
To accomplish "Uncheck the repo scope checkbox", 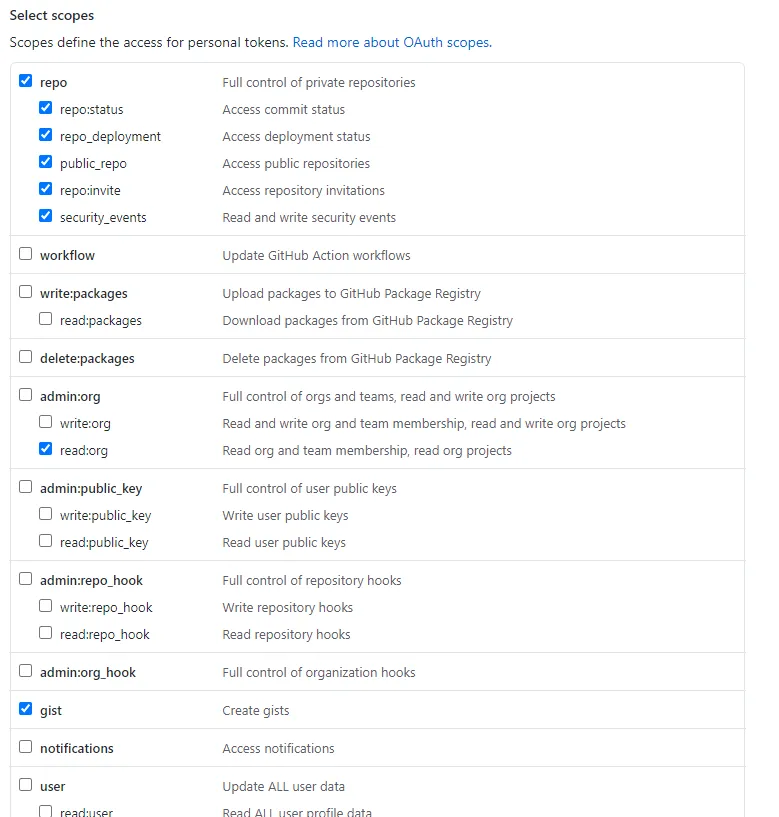I will tap(26, 82).
